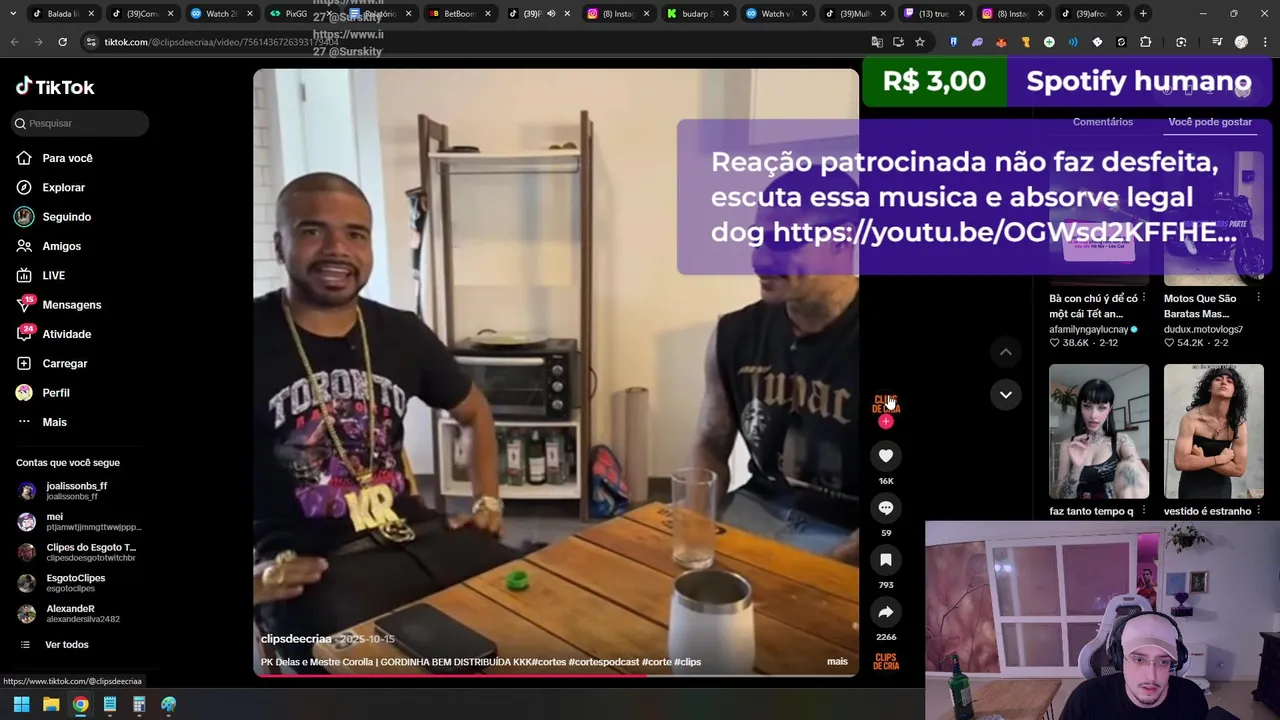
Task: Click the #cortespodcast hashtag in caption
Action: [x=604, y=662]
